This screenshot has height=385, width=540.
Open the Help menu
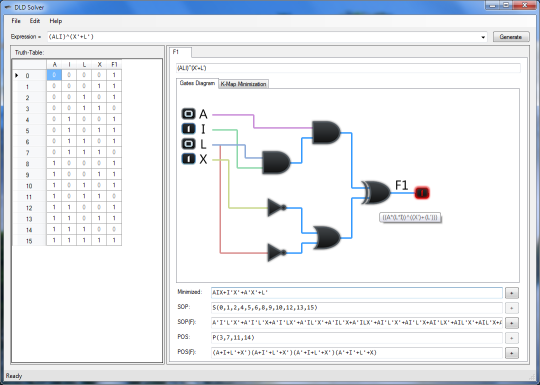point(55,21)
